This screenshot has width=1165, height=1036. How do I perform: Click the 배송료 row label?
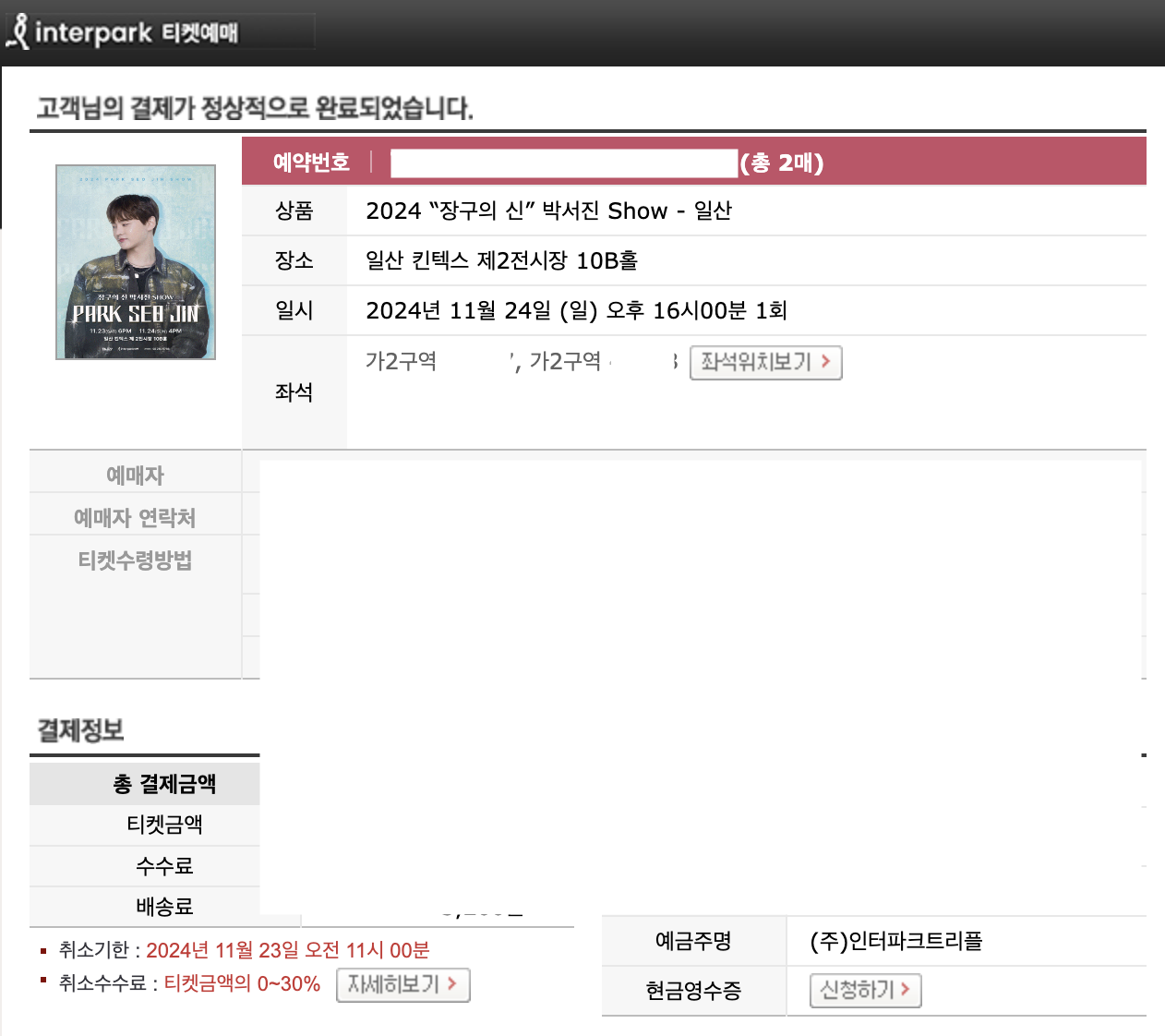click(164, 907)
